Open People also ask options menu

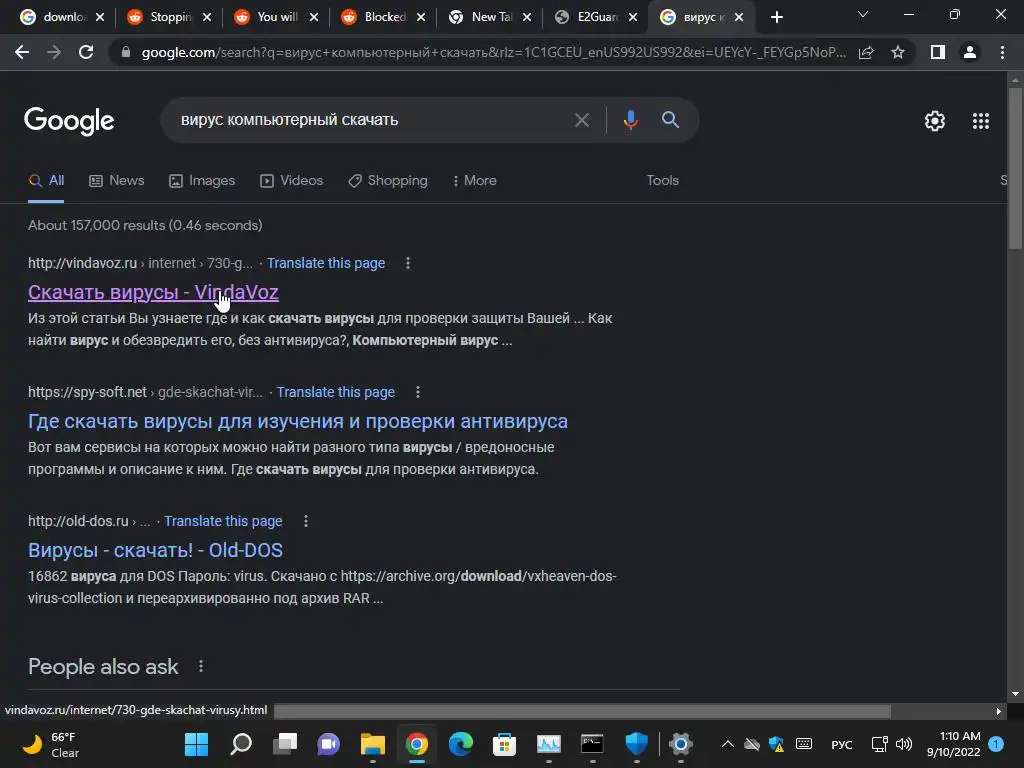(200, 667)
